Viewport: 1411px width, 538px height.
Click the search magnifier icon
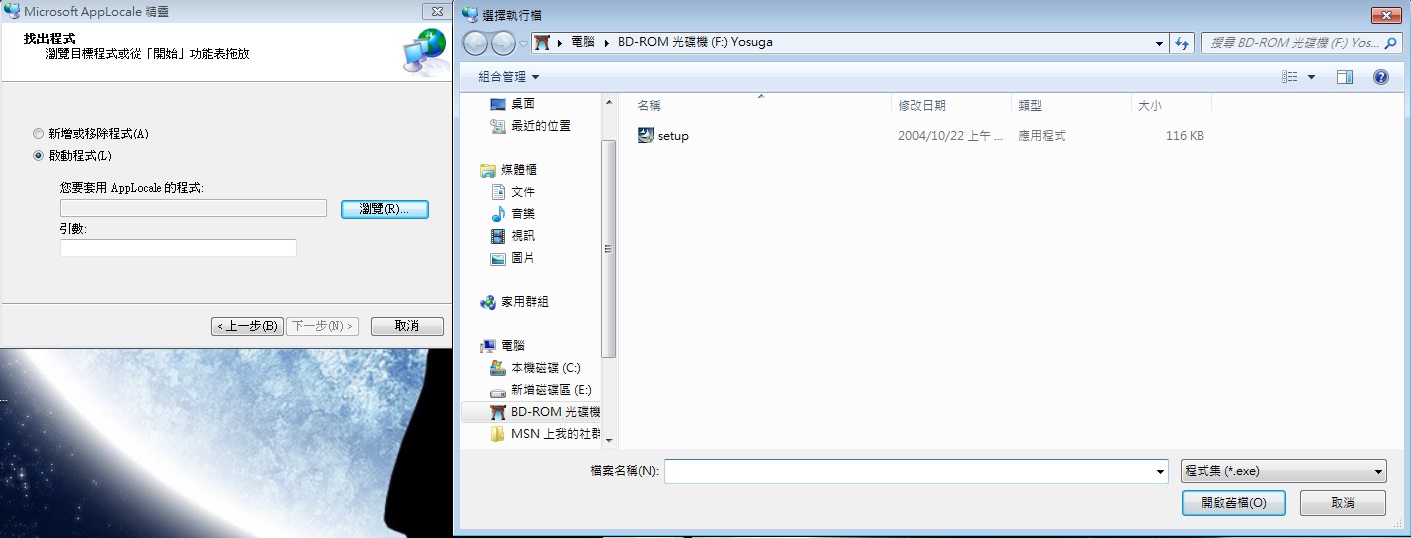[x=1391, y=43]
